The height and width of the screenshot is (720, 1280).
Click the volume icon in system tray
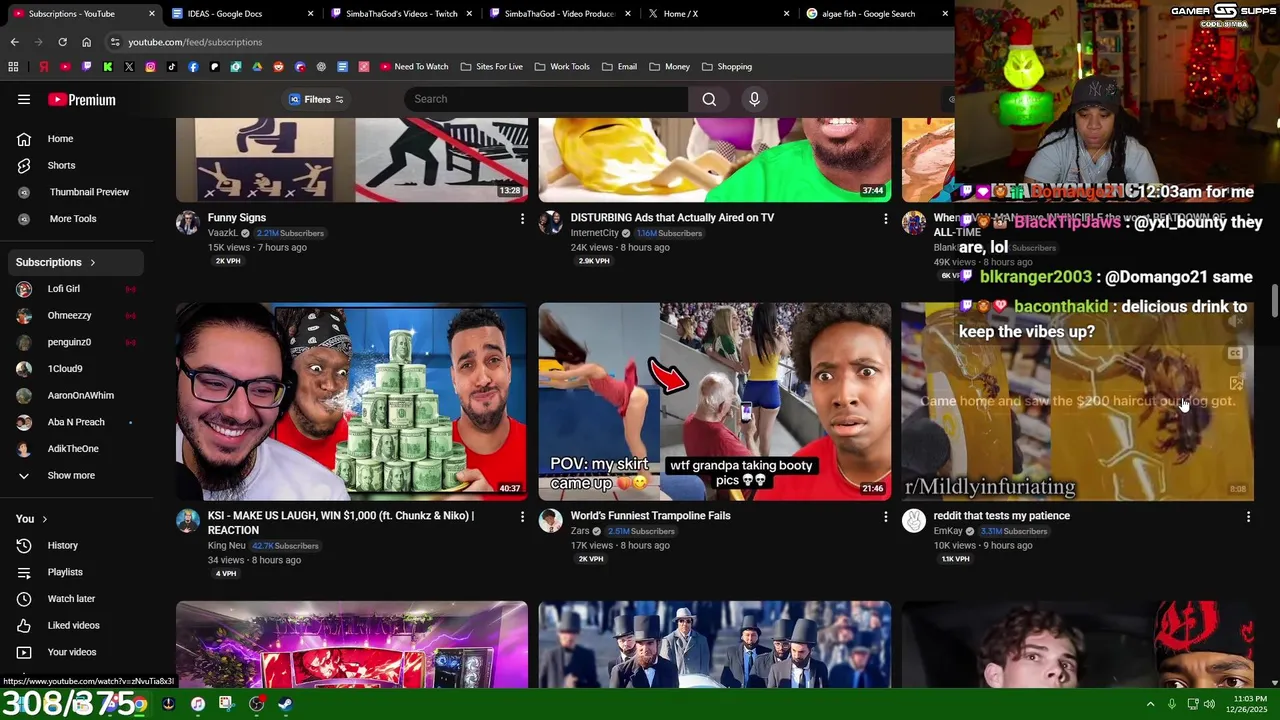[x=1209, y=704]
